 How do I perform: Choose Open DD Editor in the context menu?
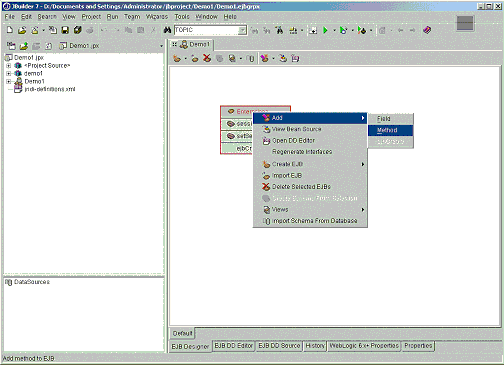pos(310,141)
